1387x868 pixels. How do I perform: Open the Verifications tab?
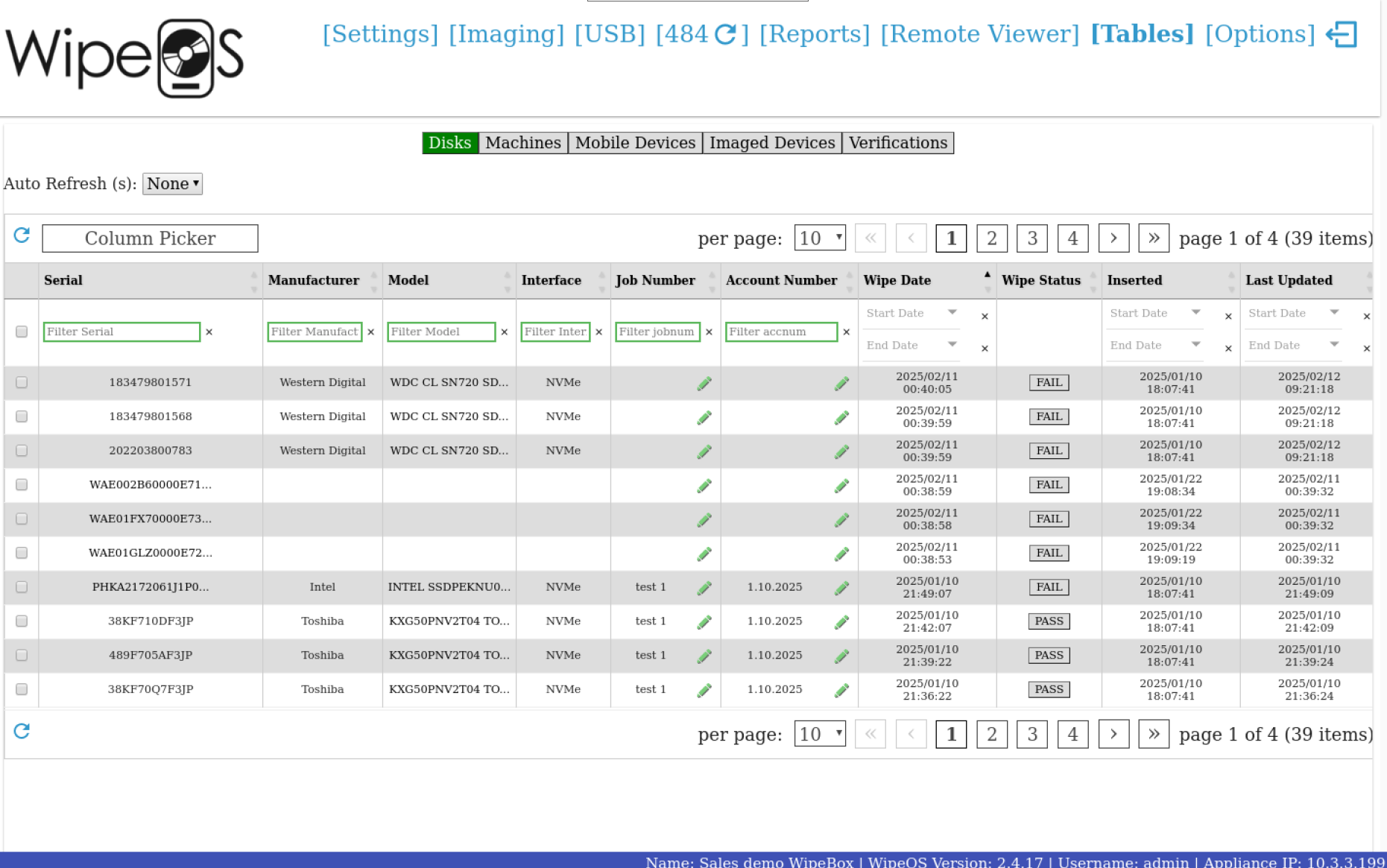tap(898, 143)
